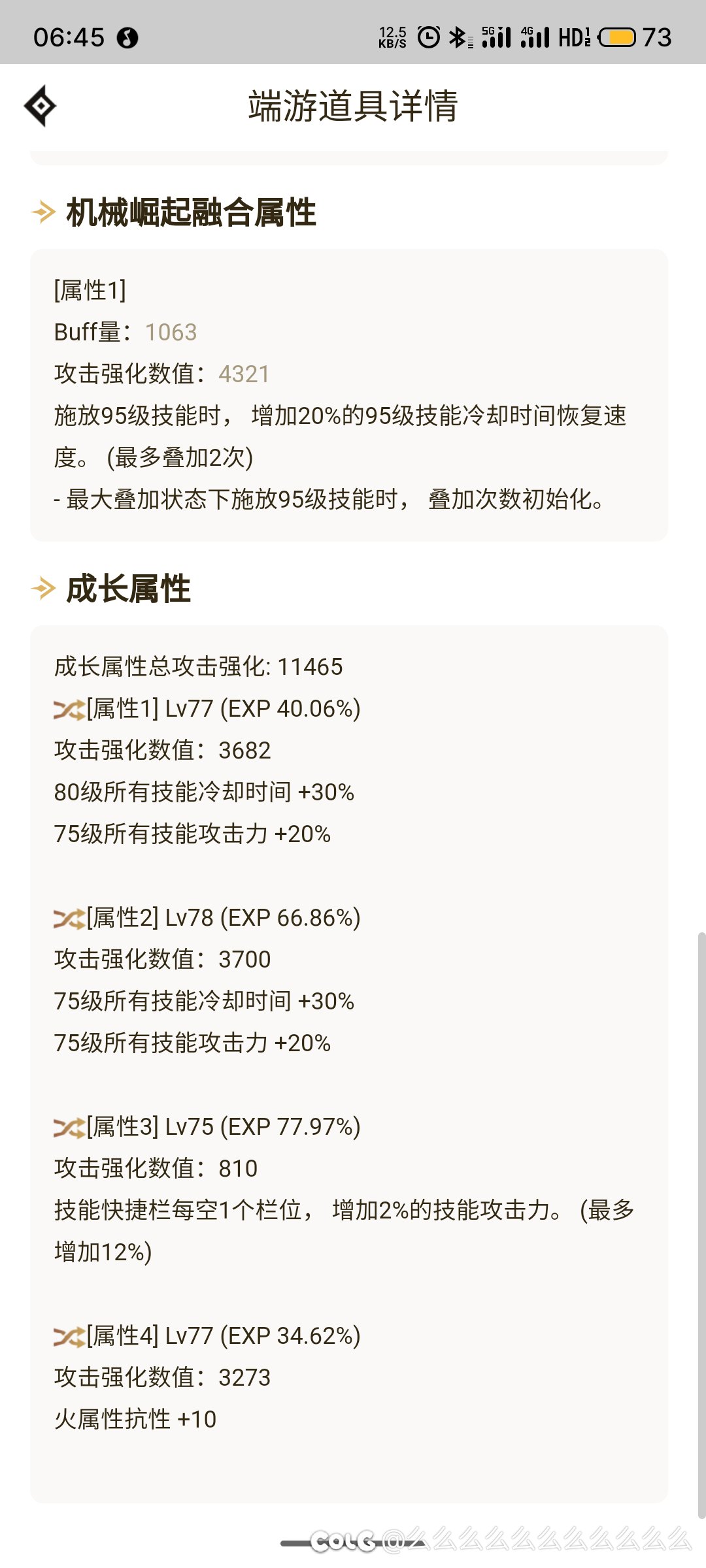Tap the 攻击强化数值 value 4321
The height and width of the screenshot is (1568, 706).
click(244, 374)
